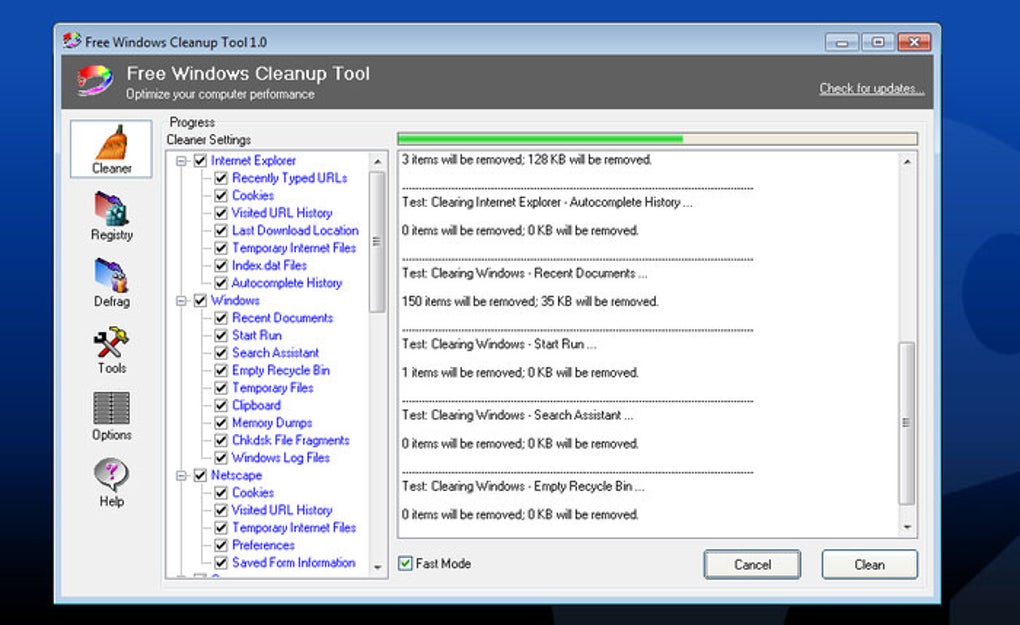
Task: Toggle Last Download Location checkbox
Action: click(x=221, y=231)
